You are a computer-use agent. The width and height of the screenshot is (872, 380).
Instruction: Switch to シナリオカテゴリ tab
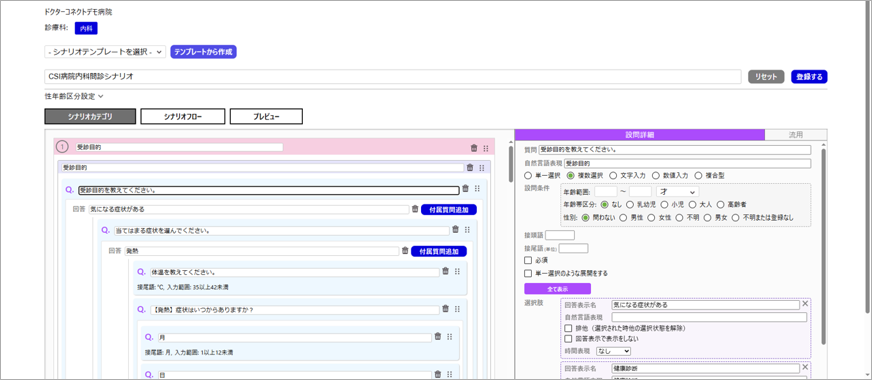click(x=90, y=116)
